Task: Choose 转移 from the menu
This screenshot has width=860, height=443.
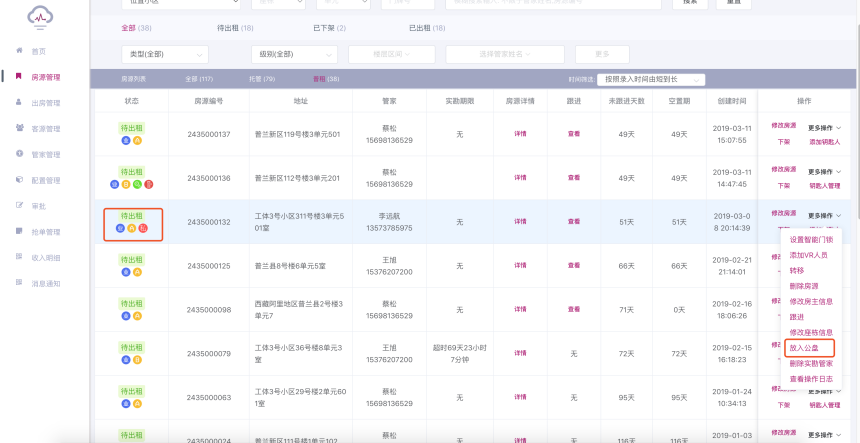Action: click(x=796, y=270)
